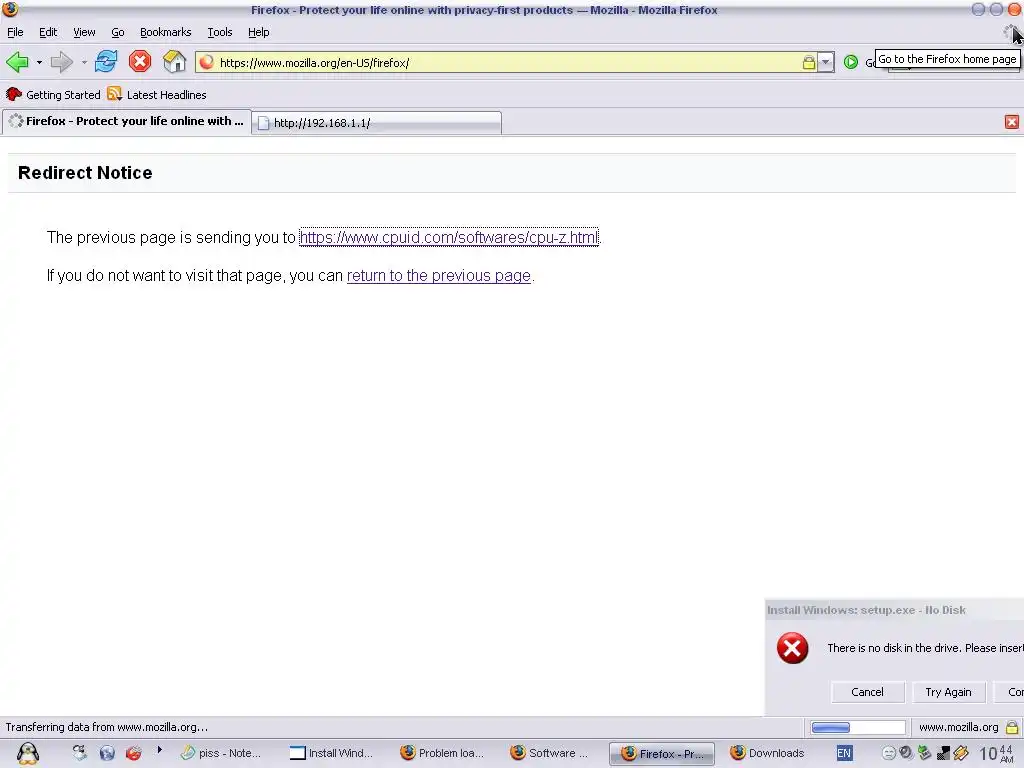This screenshot has height=768, width=1024.
Task: Click the address bar URL field
Action: [x=508, y=63]
